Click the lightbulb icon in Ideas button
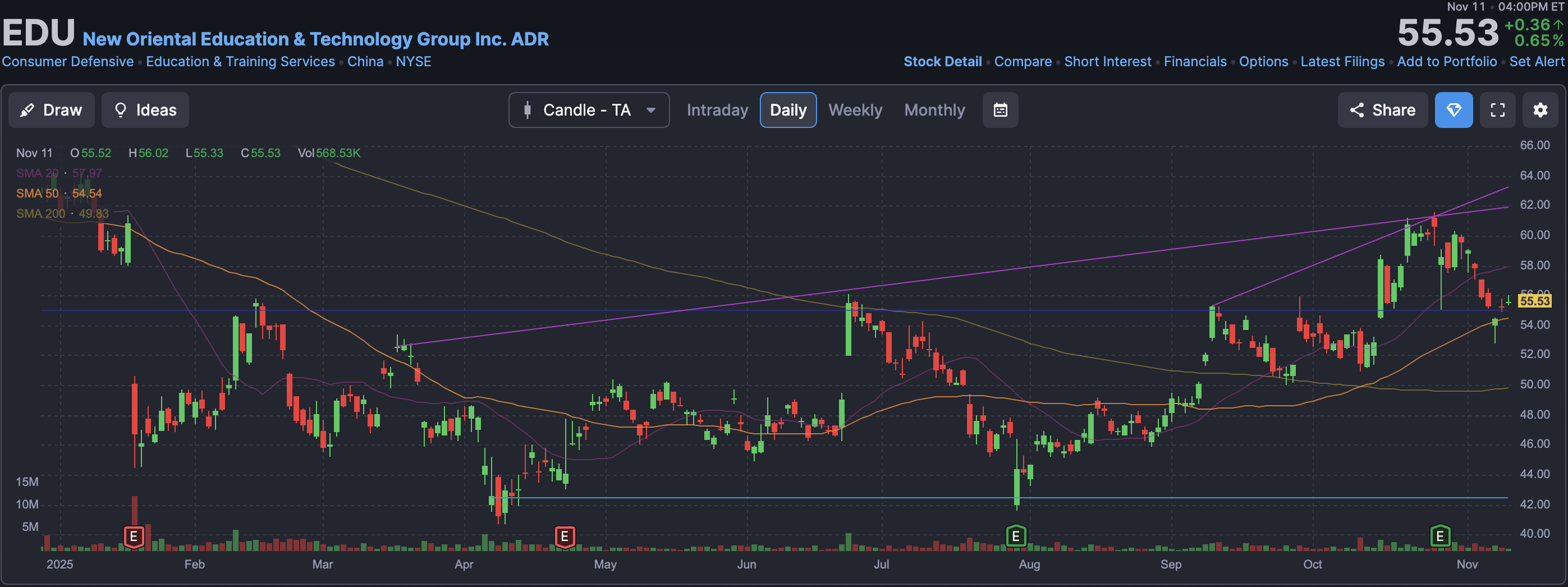Screen dimensions: 1568x587 point(121,109)
